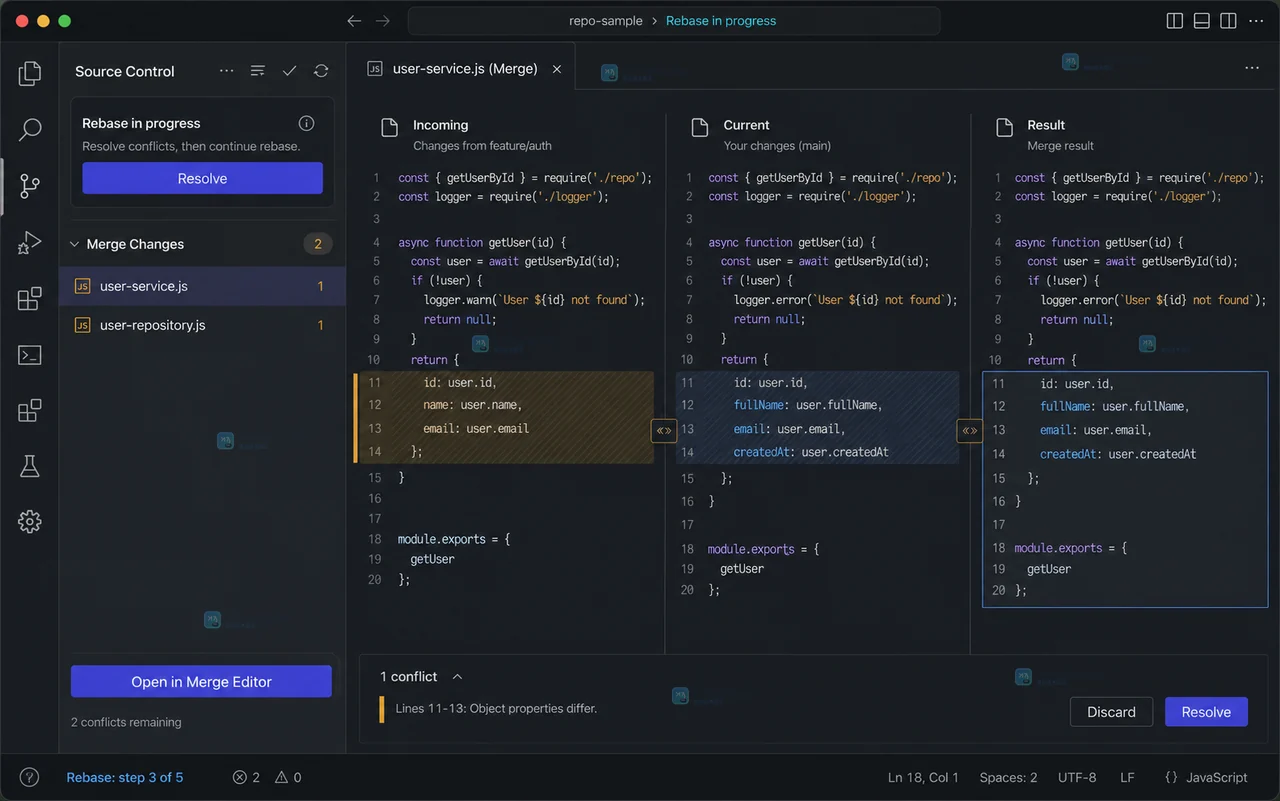The width and height of the screenshot is (1280, 801).
Task: Open the terminal panel icon in activity bar
Action: pyautogui.click(x=30, y=354)
